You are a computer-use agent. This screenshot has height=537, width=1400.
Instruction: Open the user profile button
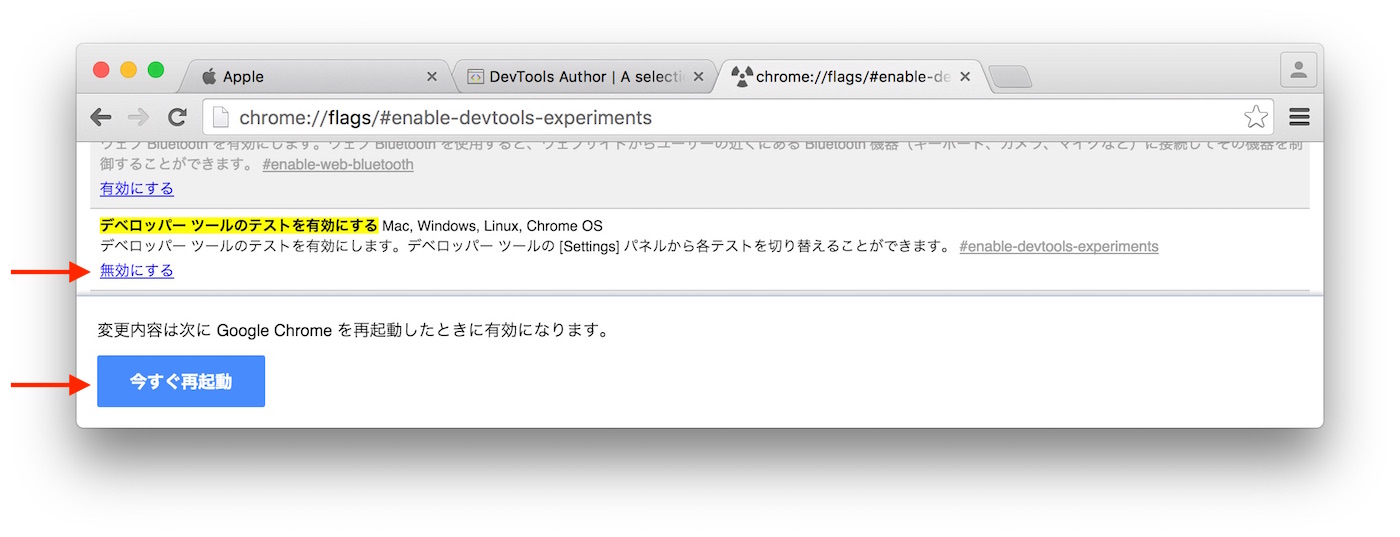[x=1298, y=70]
